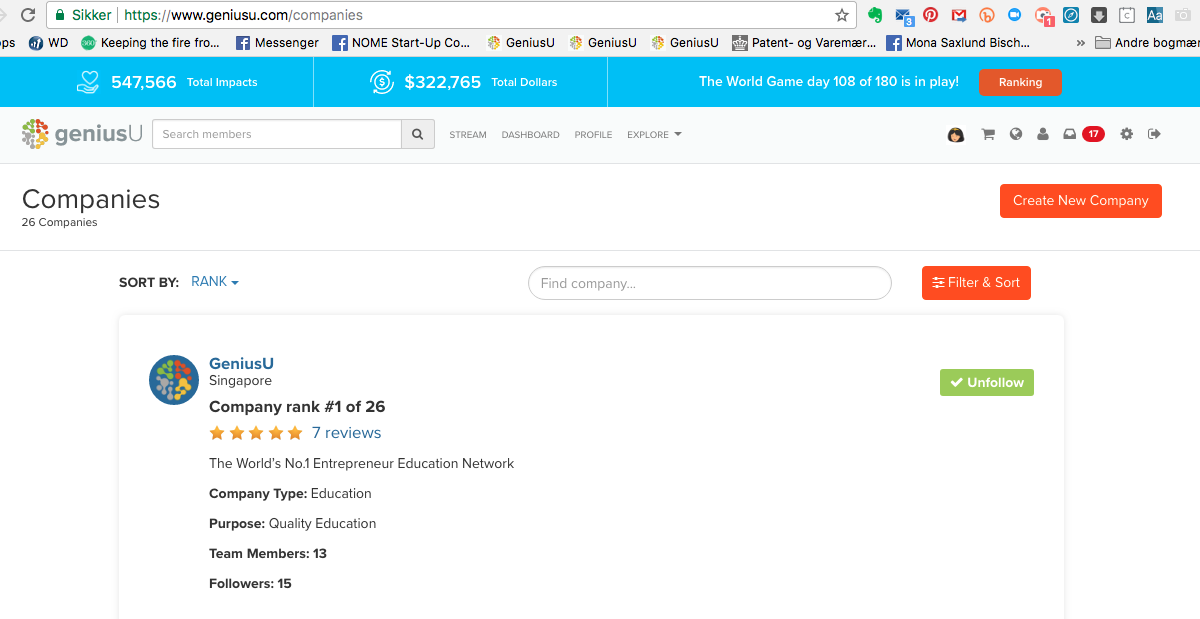The height and width of the screenshot is (619, 1200).
Task: Open the download arrow extension icon
Action: tap(1099, 15)
